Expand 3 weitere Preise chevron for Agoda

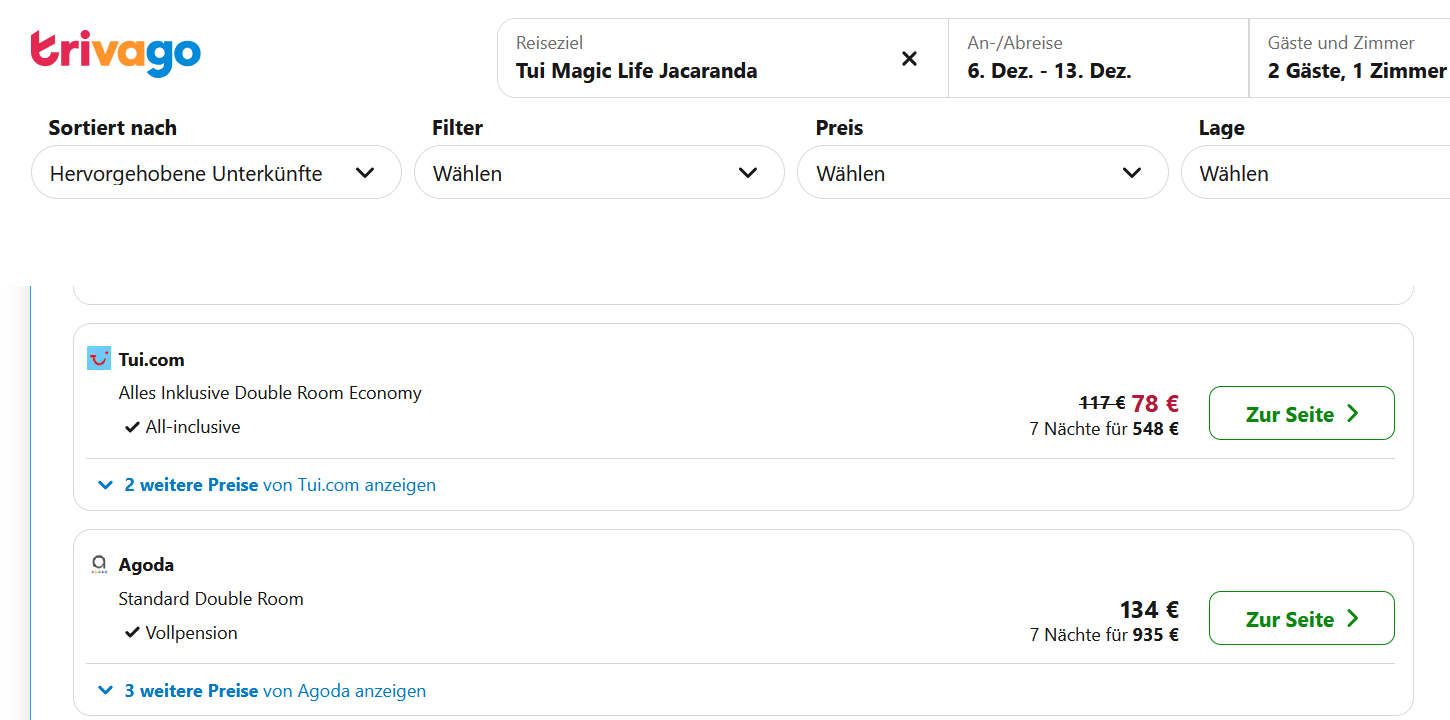[x=106, y=691]
